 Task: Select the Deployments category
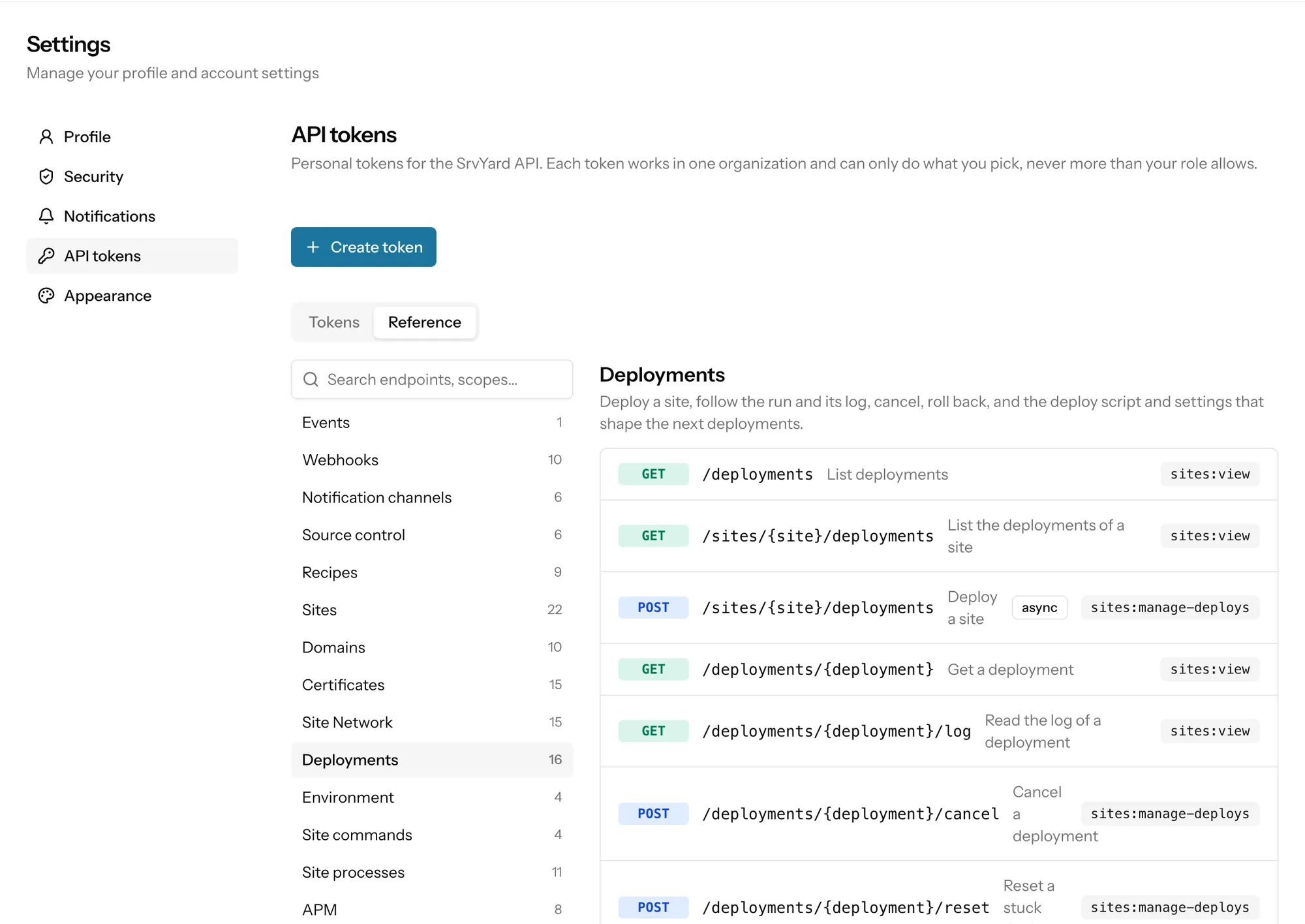[432, 760]
